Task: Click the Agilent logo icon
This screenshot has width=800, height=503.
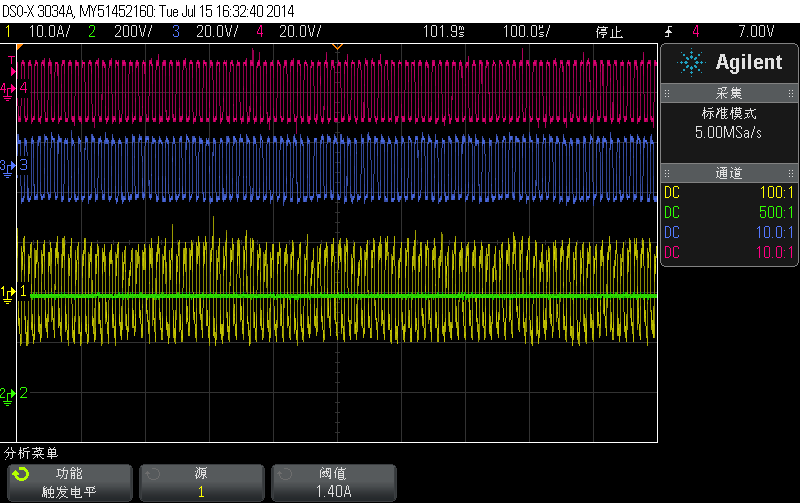Action: (x=690, y=63)
